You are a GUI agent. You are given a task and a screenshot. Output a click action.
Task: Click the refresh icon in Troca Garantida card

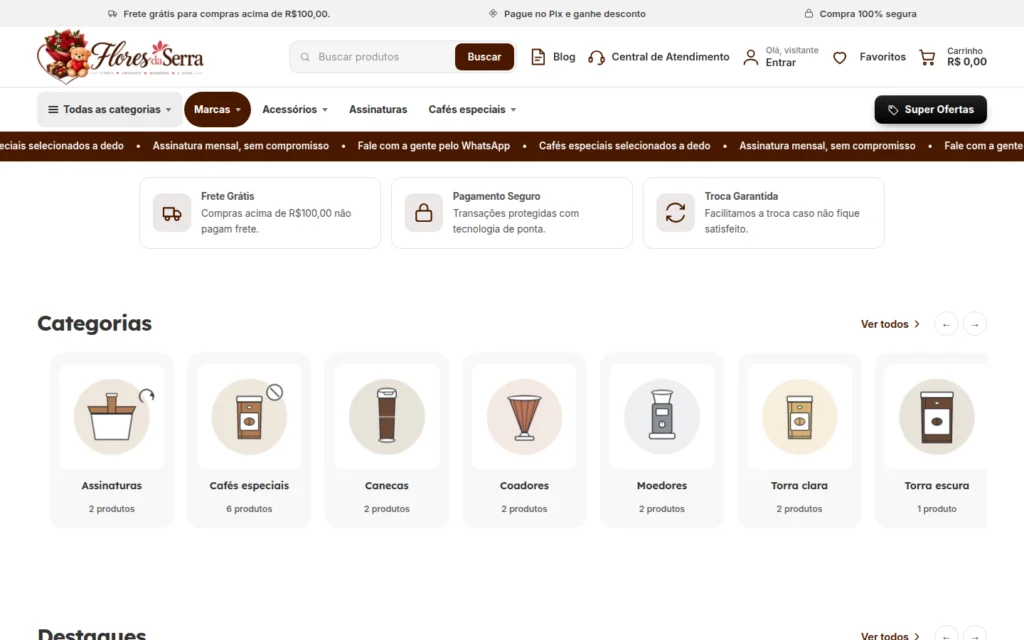[675, 213]
